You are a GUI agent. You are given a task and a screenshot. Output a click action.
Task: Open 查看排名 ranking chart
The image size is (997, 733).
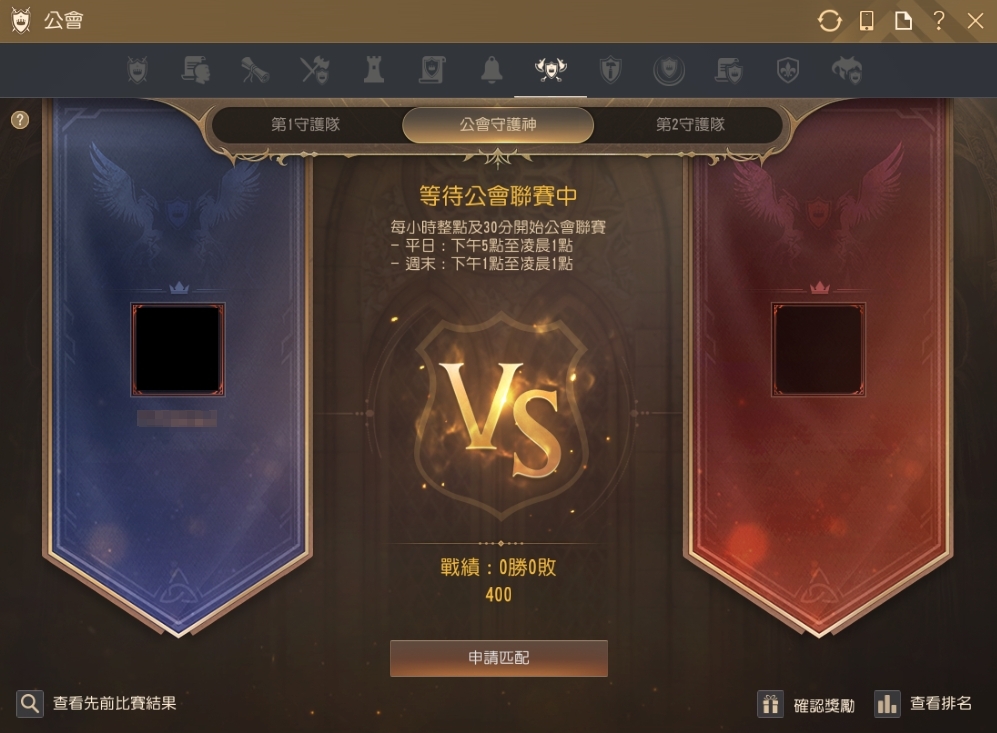923,704
